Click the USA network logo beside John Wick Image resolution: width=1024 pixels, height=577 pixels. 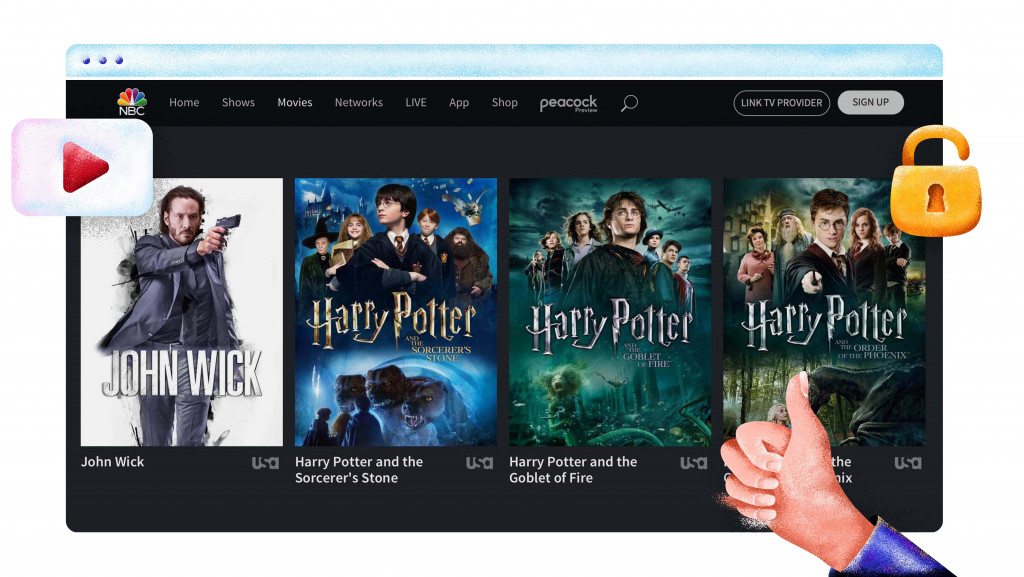[x=265, y=463]
